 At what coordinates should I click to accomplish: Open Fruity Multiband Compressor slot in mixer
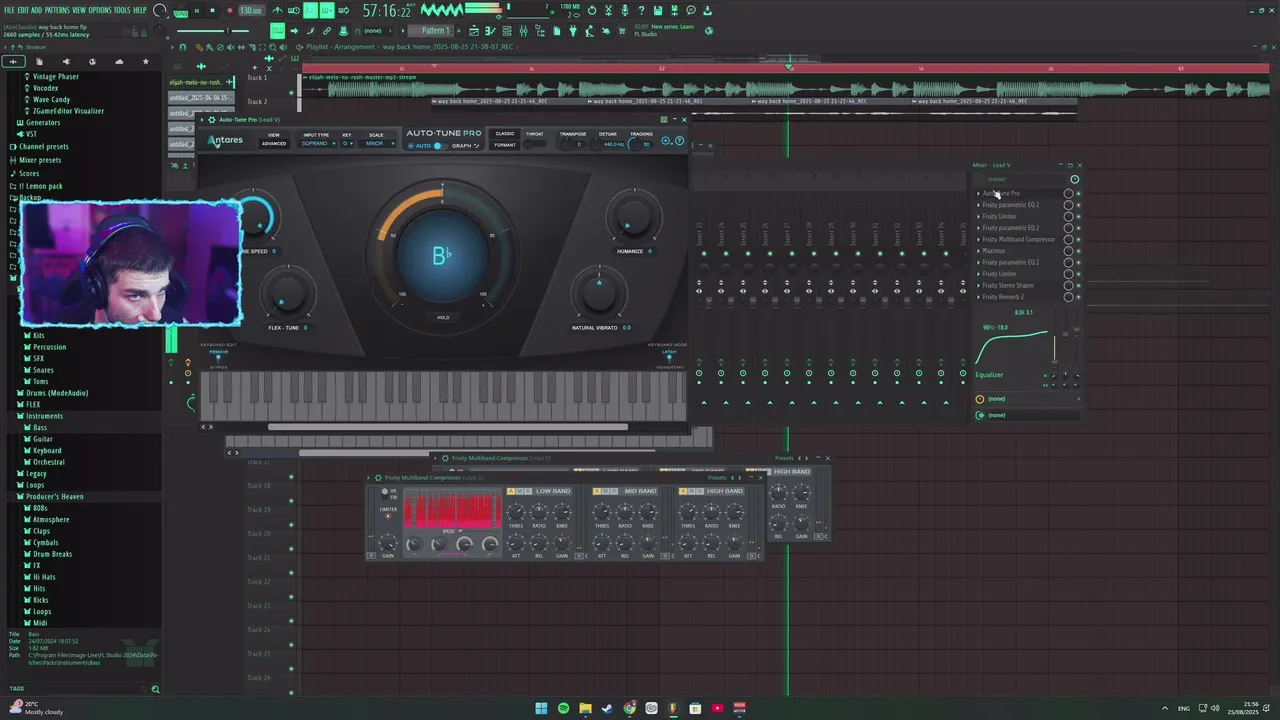tap(1019, 239)
